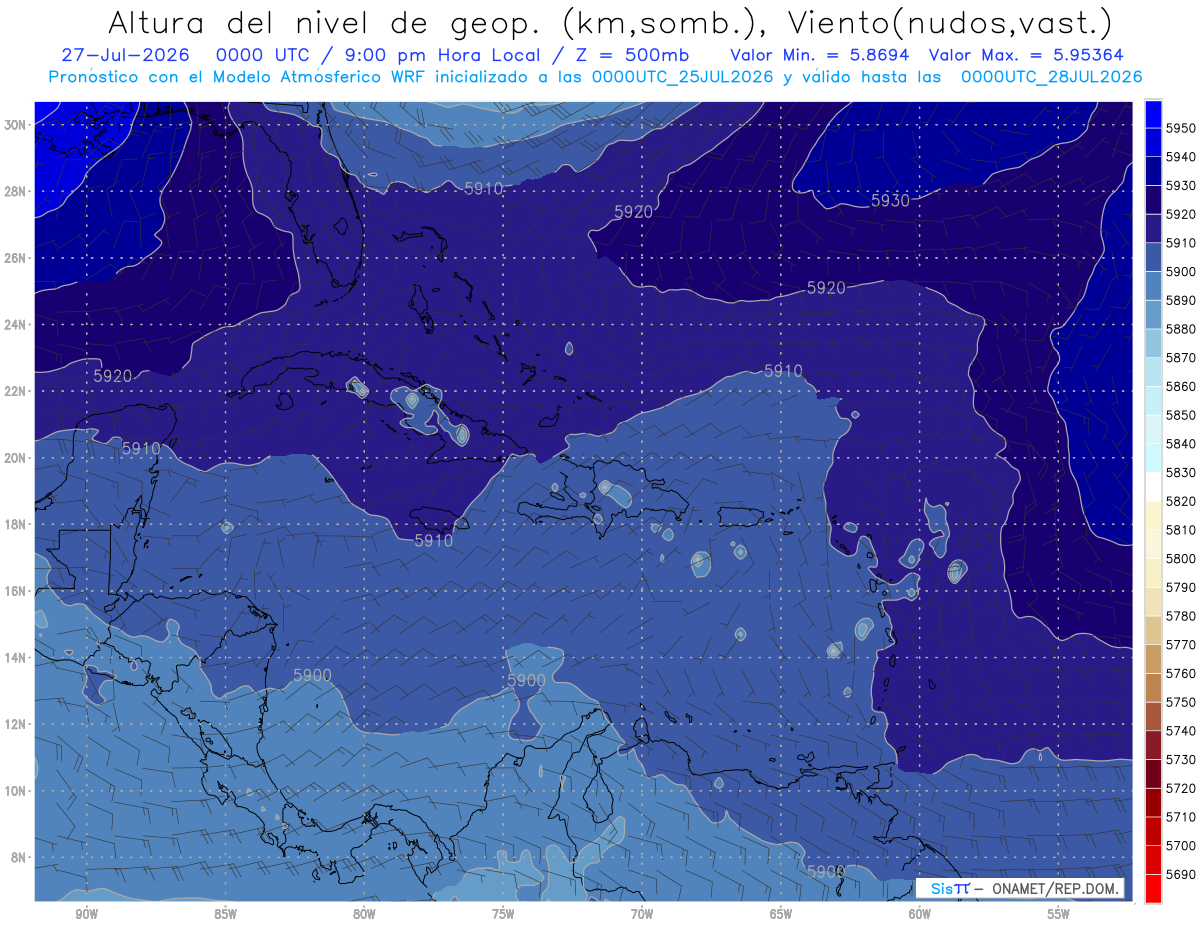Image resolution: width=1200 pixels, height=927 pixels.
Task: Select the 18N latitude axis label
Action: point(17,525)
